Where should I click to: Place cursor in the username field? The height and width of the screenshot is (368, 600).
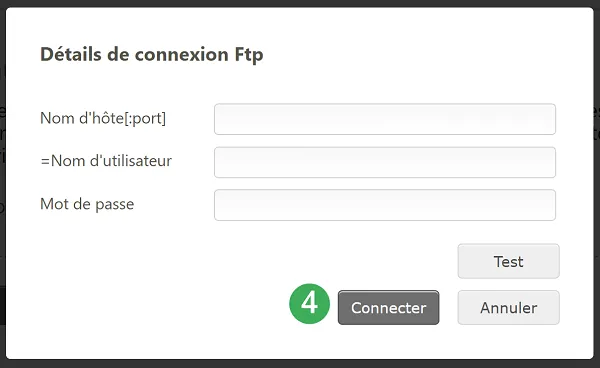(385, 162)
